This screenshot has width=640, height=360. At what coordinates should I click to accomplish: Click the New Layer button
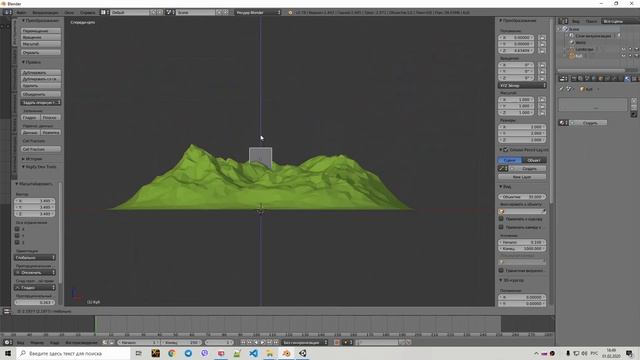click(x=522, y=177)
